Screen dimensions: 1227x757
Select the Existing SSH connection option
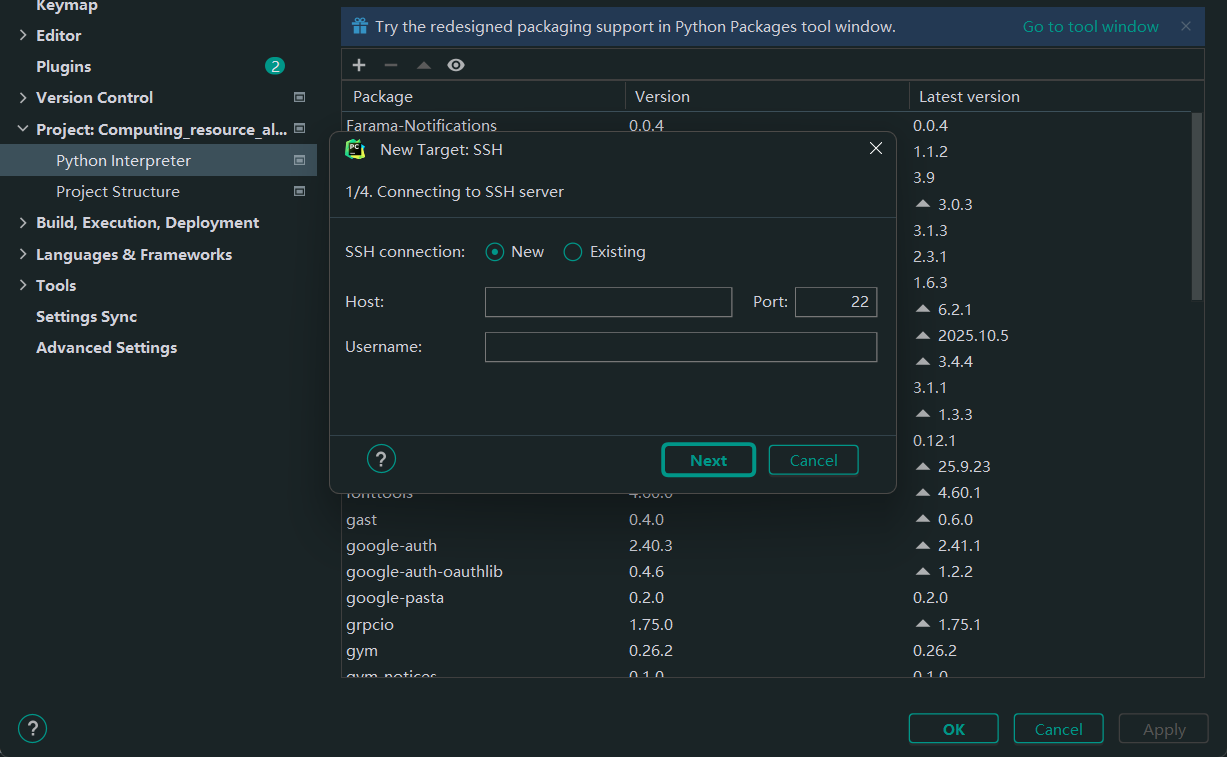tap(573, 252)
